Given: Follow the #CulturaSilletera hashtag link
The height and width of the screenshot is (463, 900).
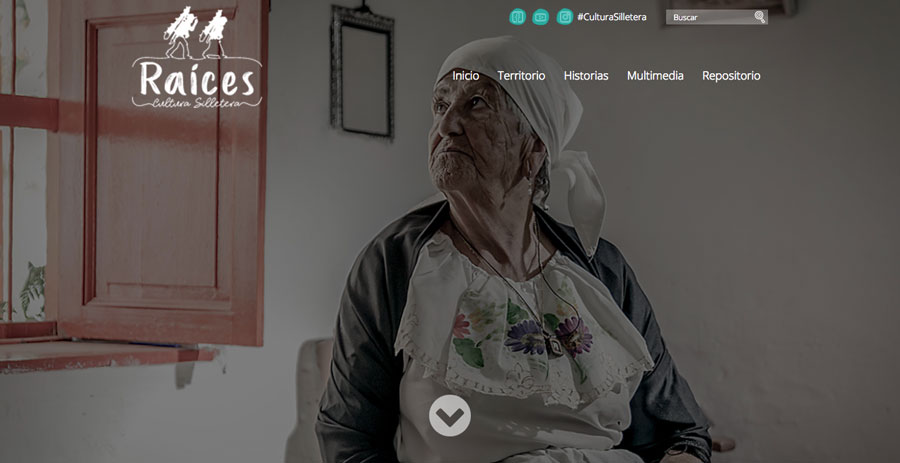Looking at the screenshot, I should [612, 17].
